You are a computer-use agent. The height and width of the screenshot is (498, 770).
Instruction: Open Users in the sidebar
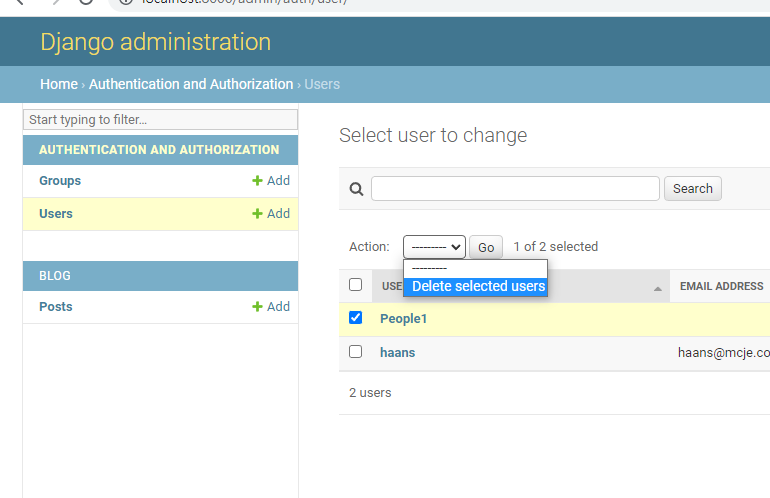click(x=56, y=214)
